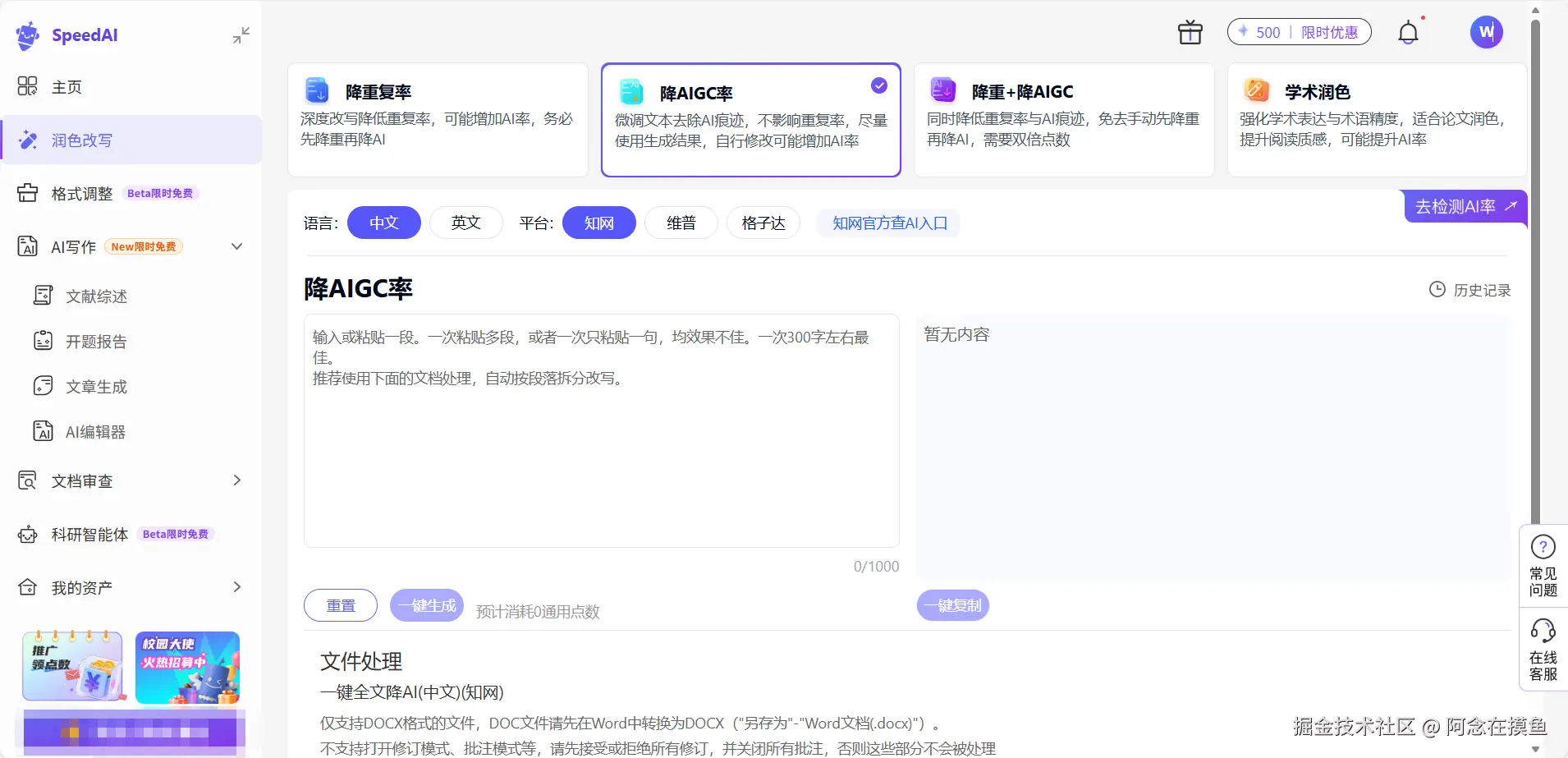Click the 一键生成 button
Image resolution: width=1568 pixels, height=758 pixels.
(427, 605)
